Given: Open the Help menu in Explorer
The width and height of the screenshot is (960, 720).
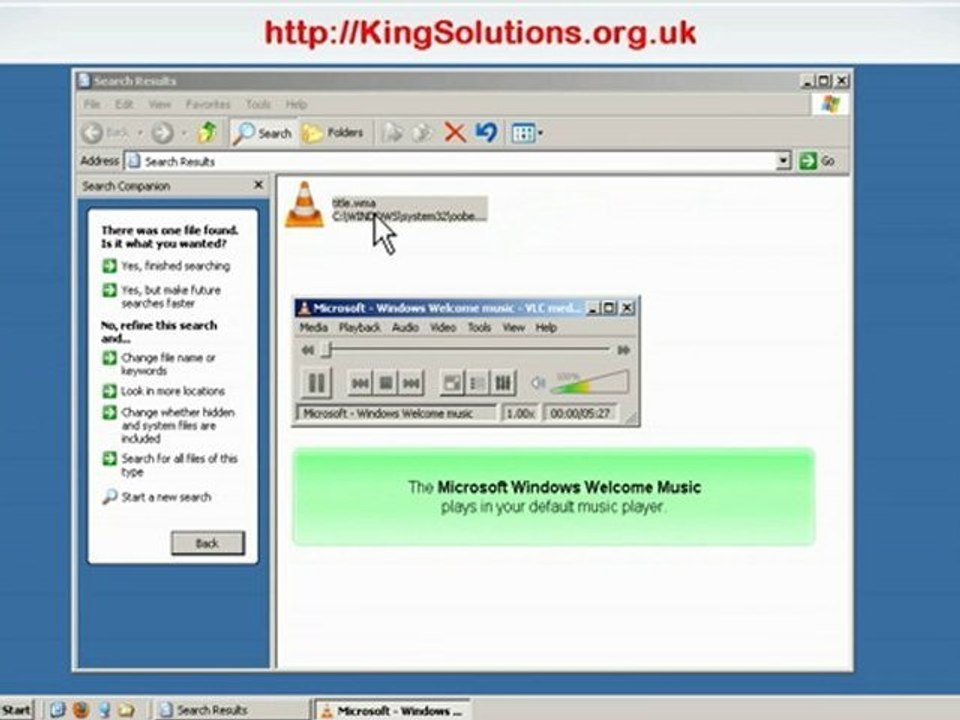Looking at the screenshot, I should click(x=296, y=105).
